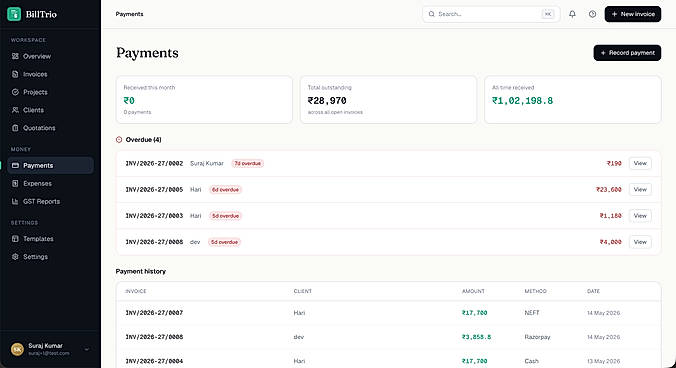Click the Suraj Kumar avatar
Image resolution: width=676 pixels, height=368 pixels.
[17, 349]
